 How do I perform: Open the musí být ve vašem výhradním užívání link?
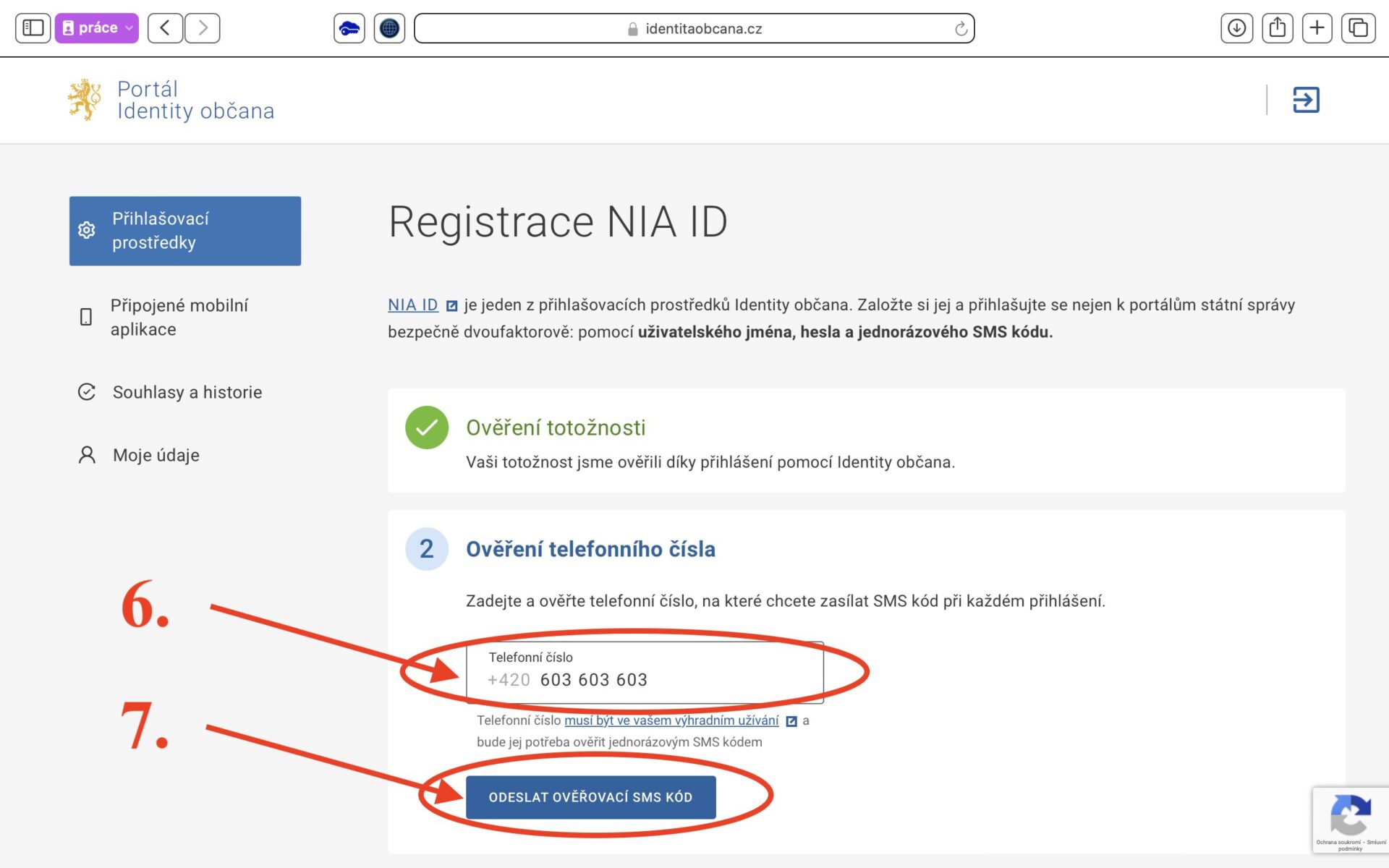671,720
